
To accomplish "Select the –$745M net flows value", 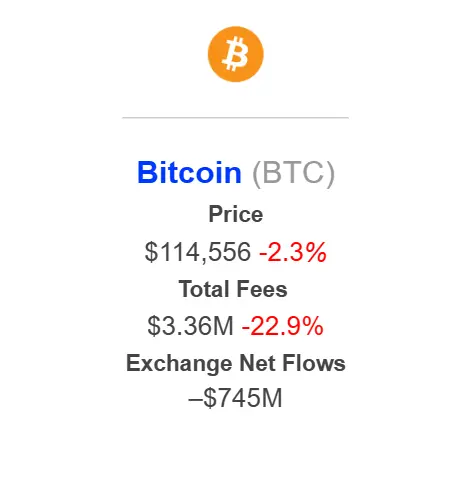I will pyautogui.click(x=235, y=398).
